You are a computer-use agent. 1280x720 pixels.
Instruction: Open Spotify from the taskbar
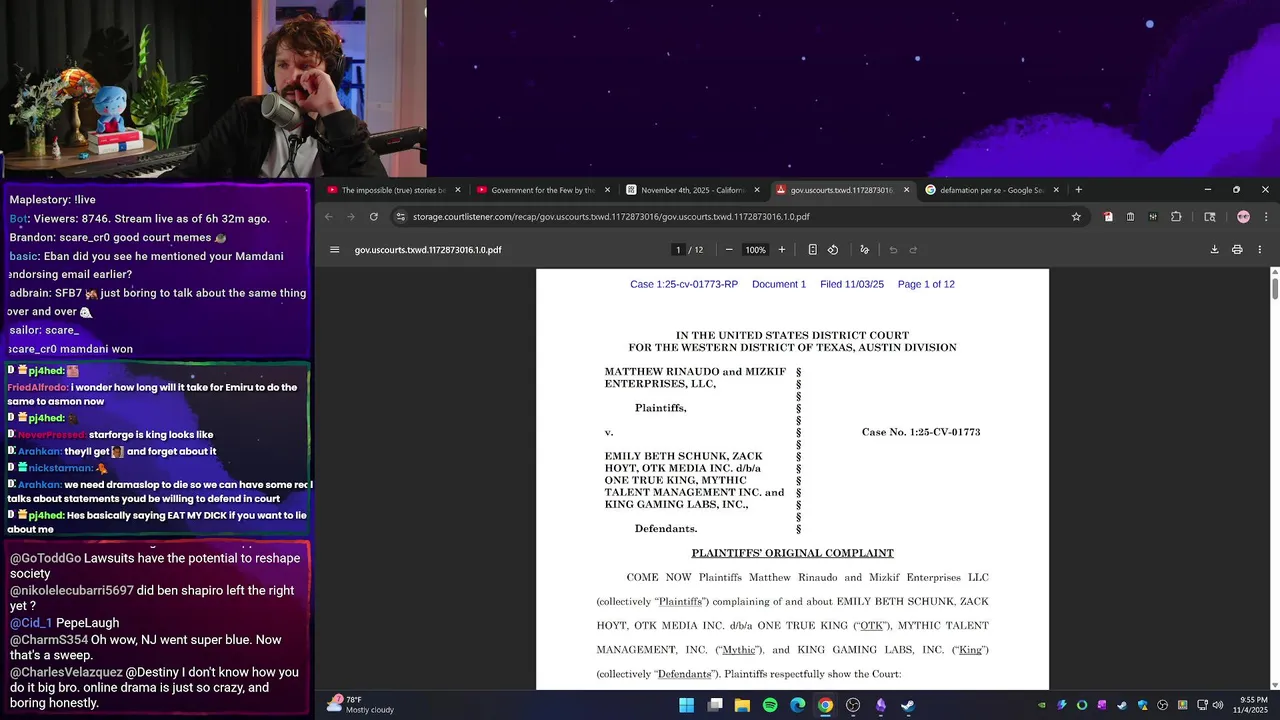coord(770,705)
